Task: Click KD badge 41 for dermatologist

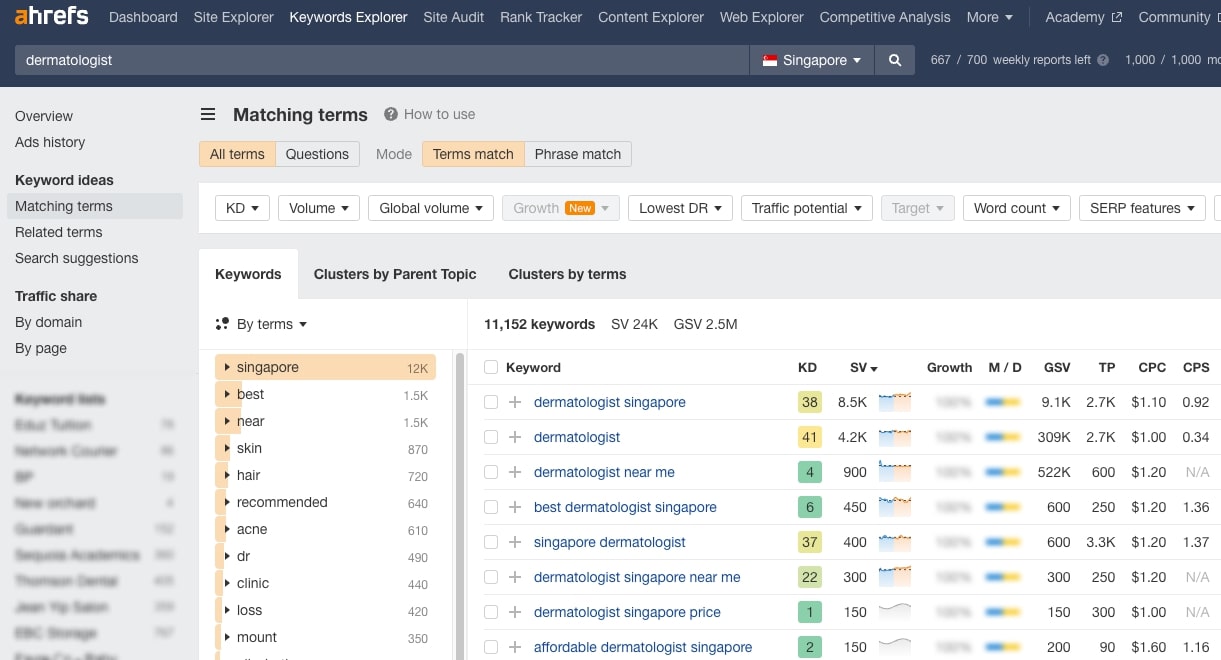Action: pyautogui.click(x=809, y=437)
